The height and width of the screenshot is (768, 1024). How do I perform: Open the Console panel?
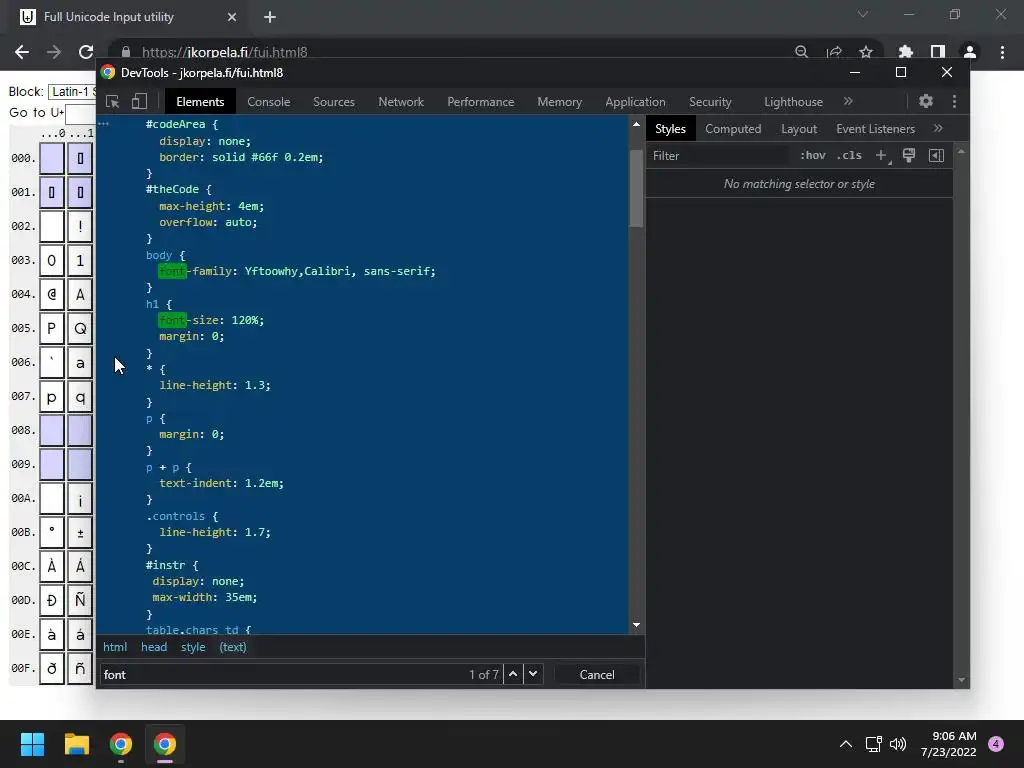point(268,102)
